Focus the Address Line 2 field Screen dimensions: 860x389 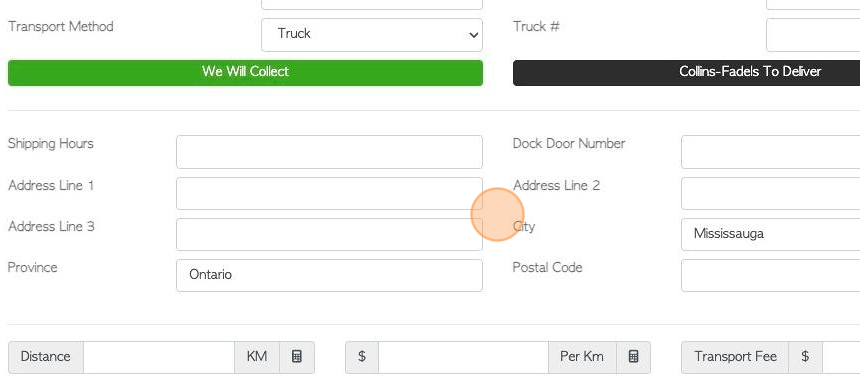point(770,193)
